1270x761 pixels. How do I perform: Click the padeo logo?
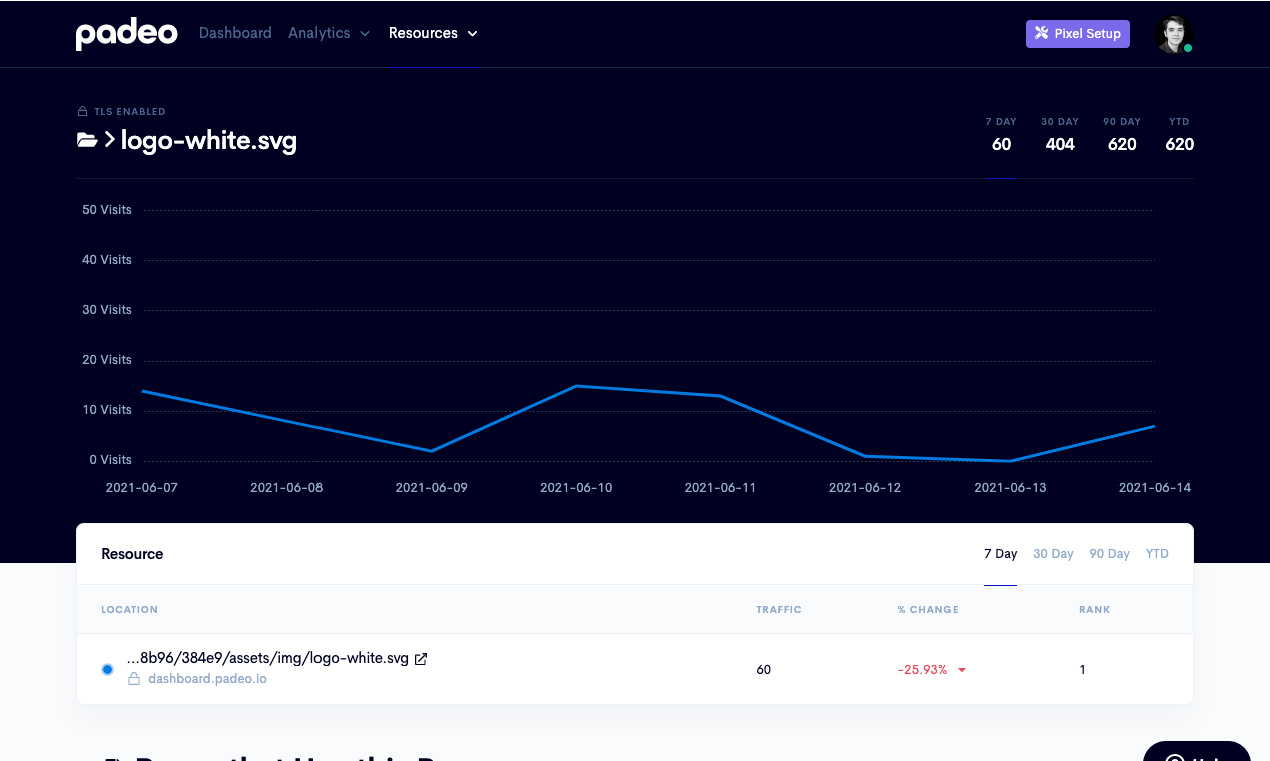click(126, 34)
